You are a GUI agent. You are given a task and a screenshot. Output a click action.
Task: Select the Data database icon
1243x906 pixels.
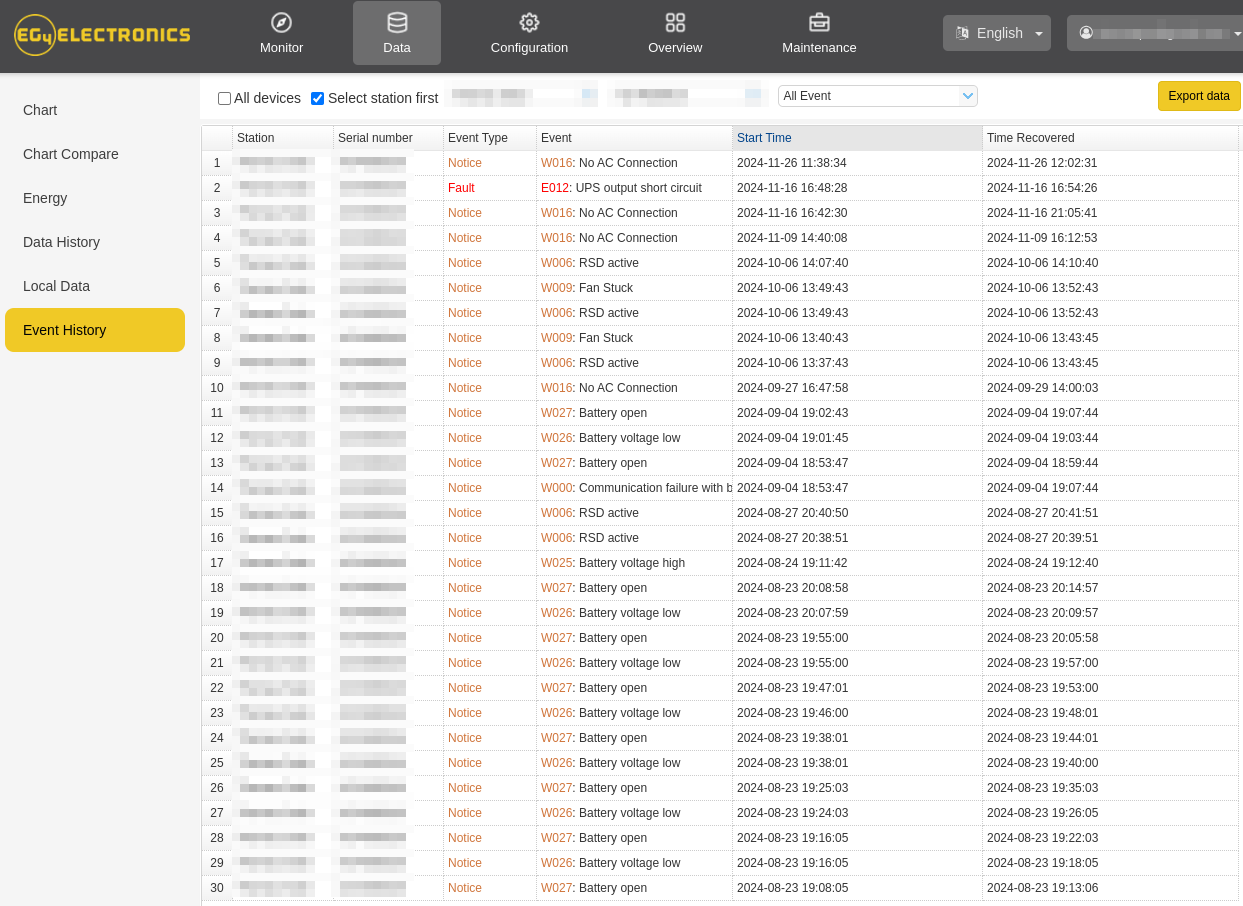point(397,22)
